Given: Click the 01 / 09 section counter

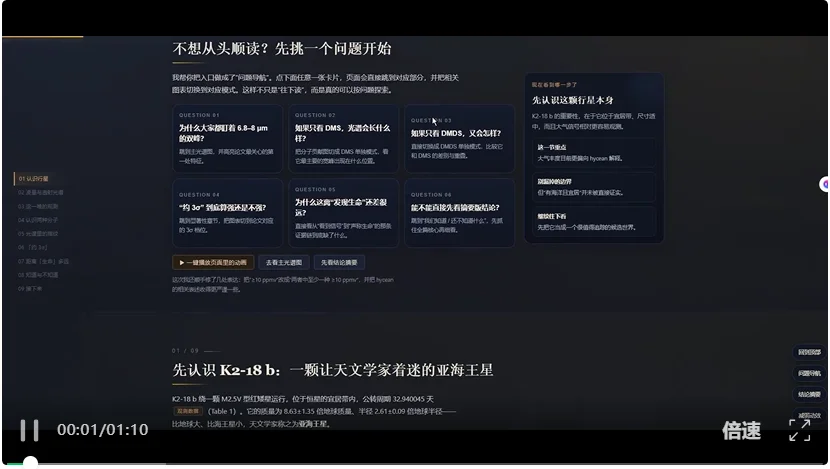Looking at the screenshot, I should pyautogui.click(x=185, y=350).
